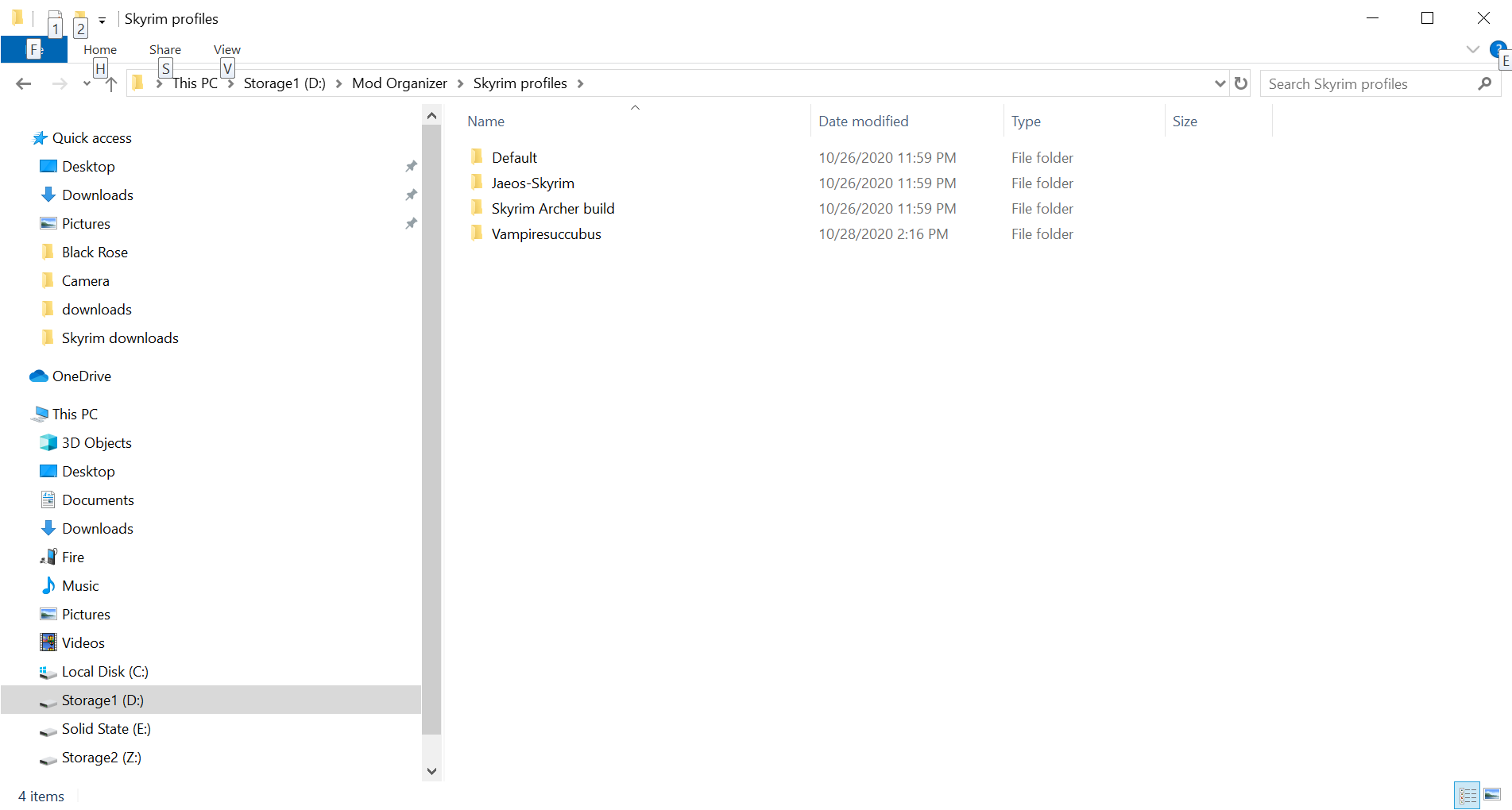
Task: Navigate to This PC in breadcrumb
Action: (x=195, y=83)
